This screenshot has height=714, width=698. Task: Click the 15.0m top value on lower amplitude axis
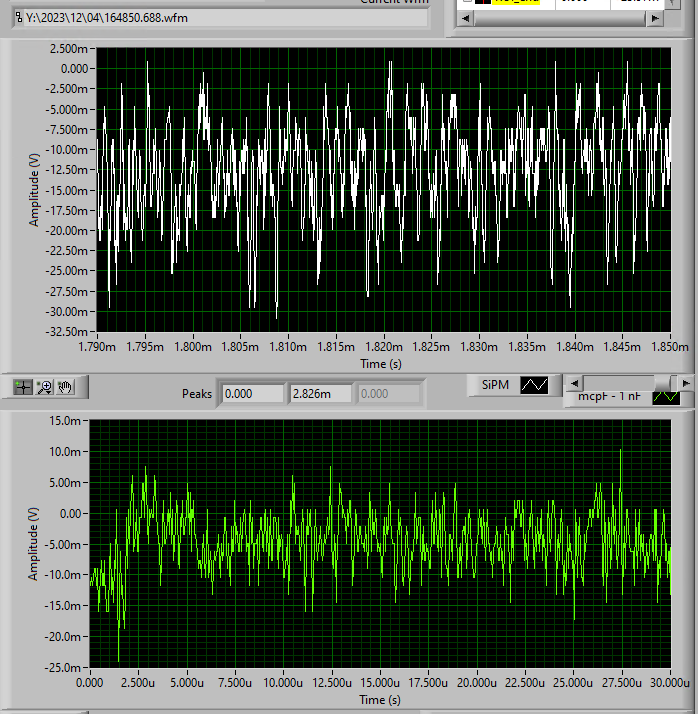point(61,421)
